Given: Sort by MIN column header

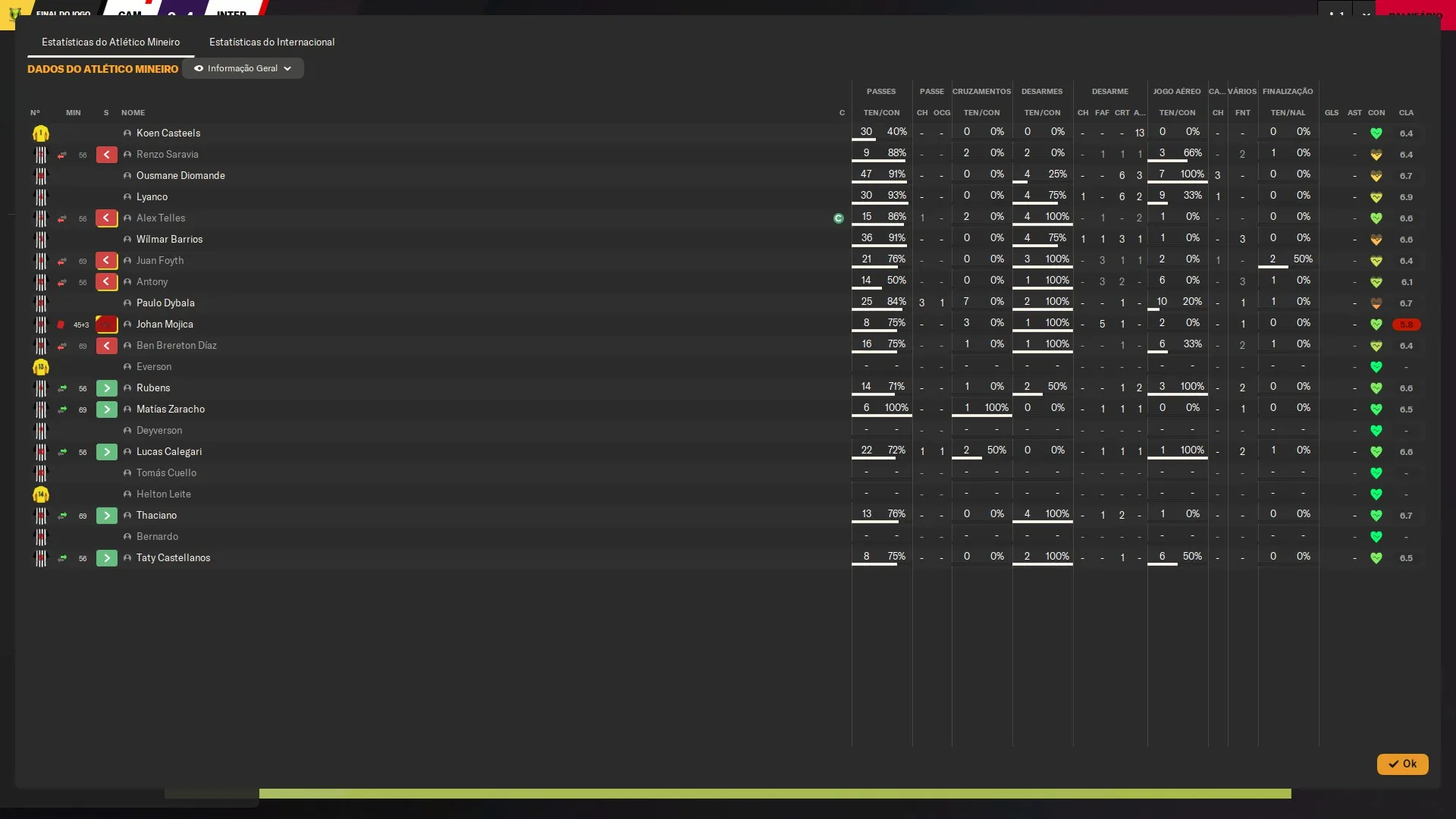Looking at the screenshot, I should point(73,113).
